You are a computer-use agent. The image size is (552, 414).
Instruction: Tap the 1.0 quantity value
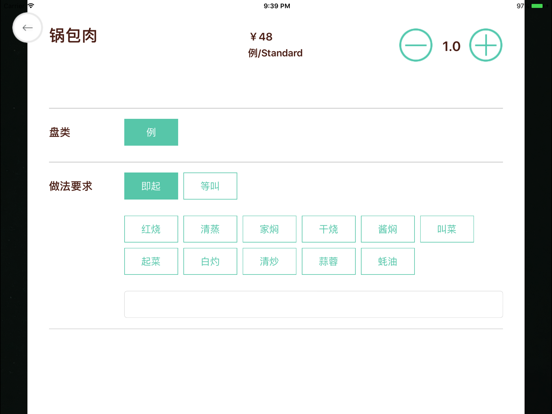coord(451,46)
